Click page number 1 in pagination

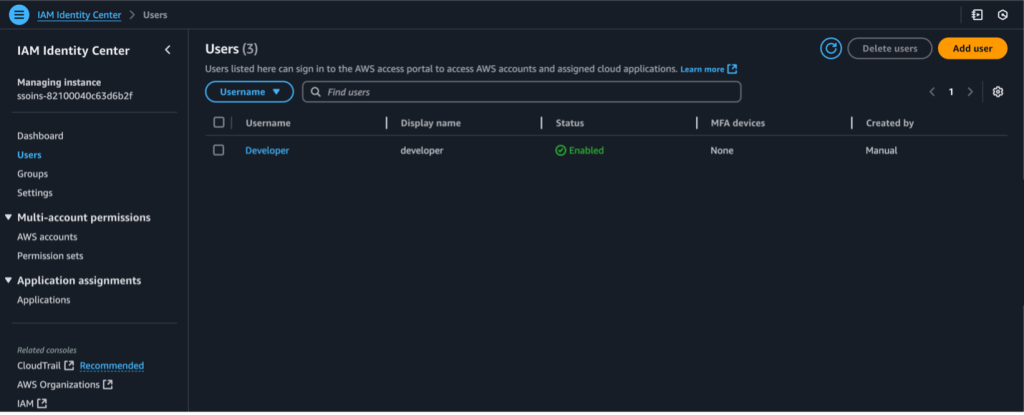(951, 92)
